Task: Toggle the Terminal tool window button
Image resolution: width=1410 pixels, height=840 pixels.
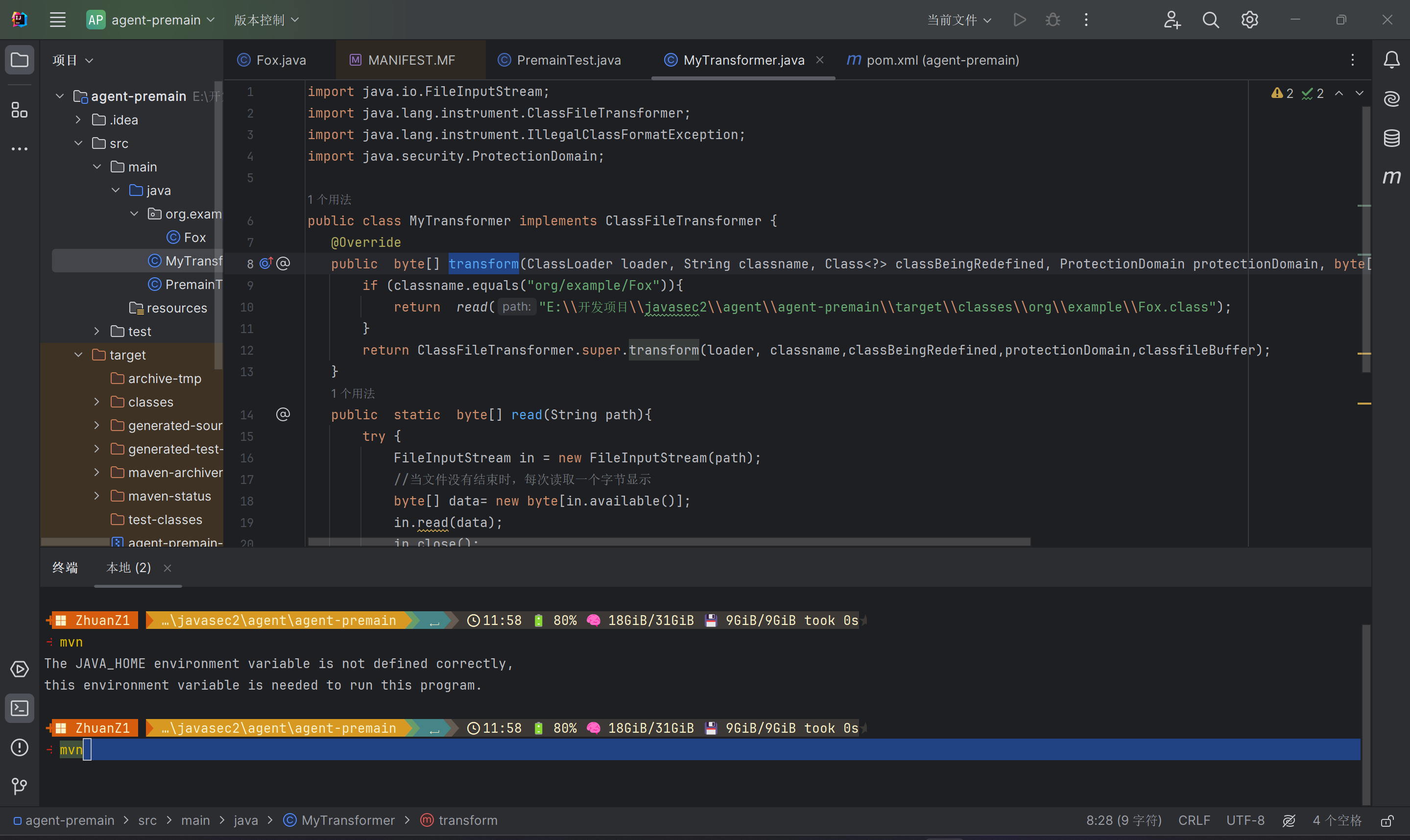Action: click(19, 708)
